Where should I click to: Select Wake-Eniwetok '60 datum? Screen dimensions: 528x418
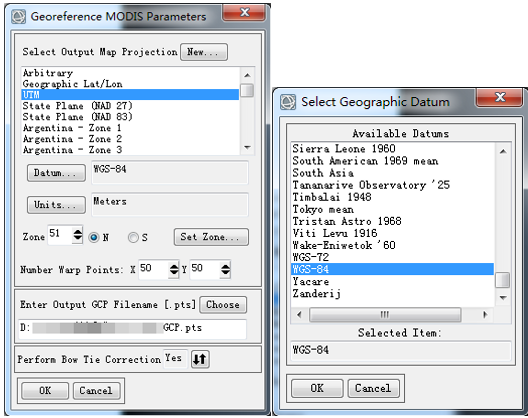tap(393, 245)
